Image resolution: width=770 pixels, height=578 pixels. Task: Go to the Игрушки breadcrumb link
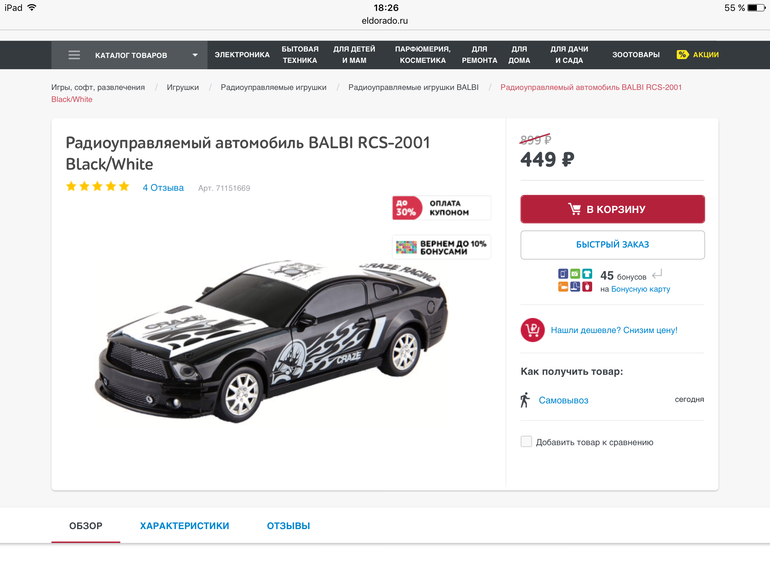pyautogui.click(x=183, y=87)
